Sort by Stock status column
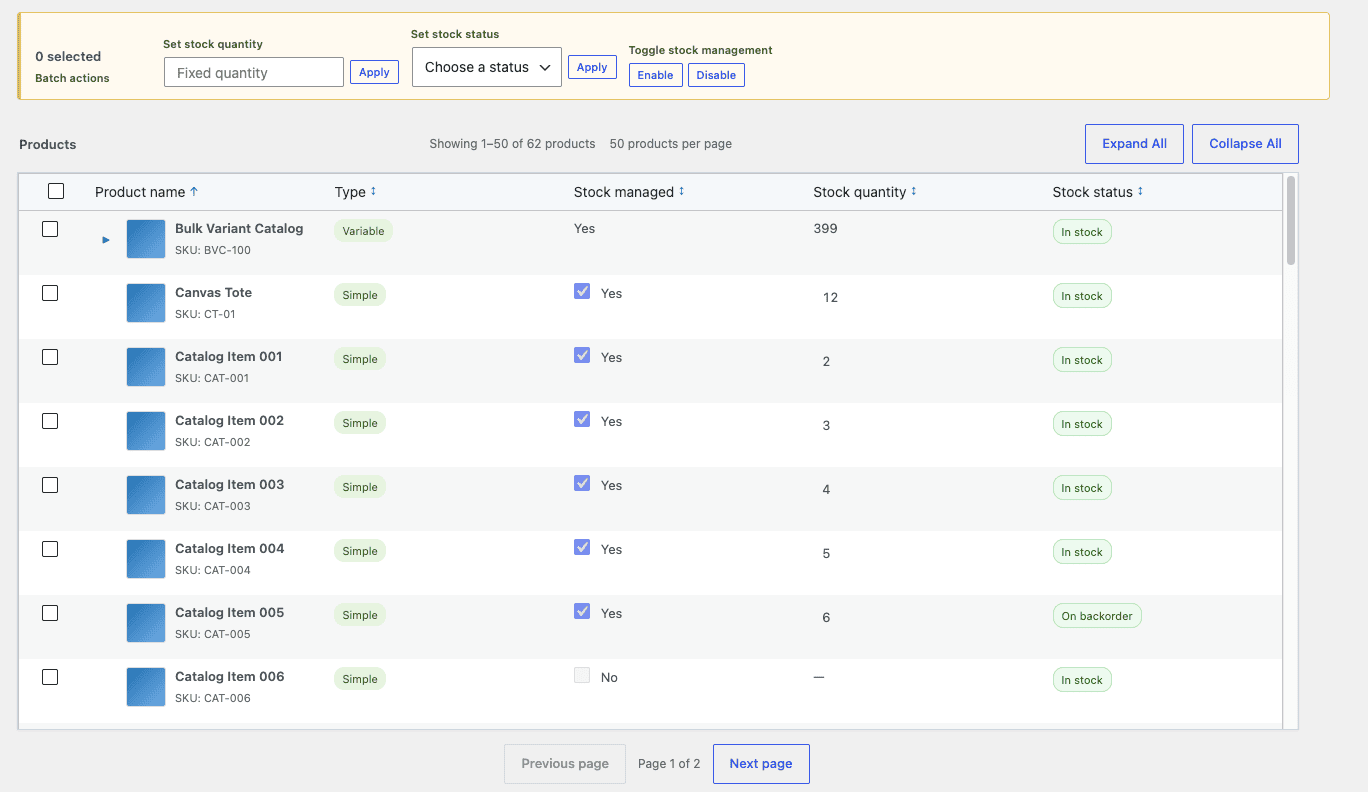 [x=1098, y=192]
